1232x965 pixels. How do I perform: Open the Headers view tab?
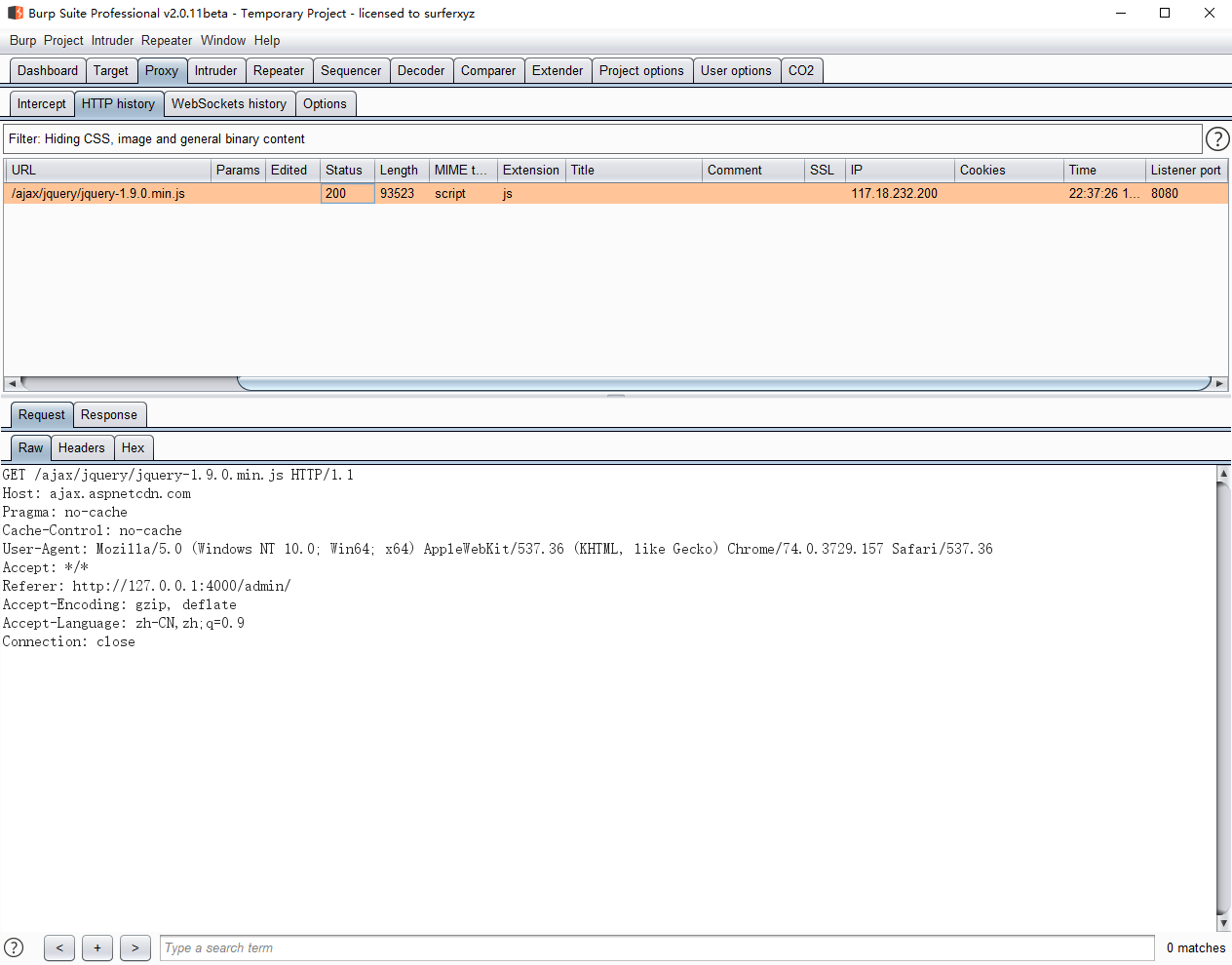[x=81, y=448]
